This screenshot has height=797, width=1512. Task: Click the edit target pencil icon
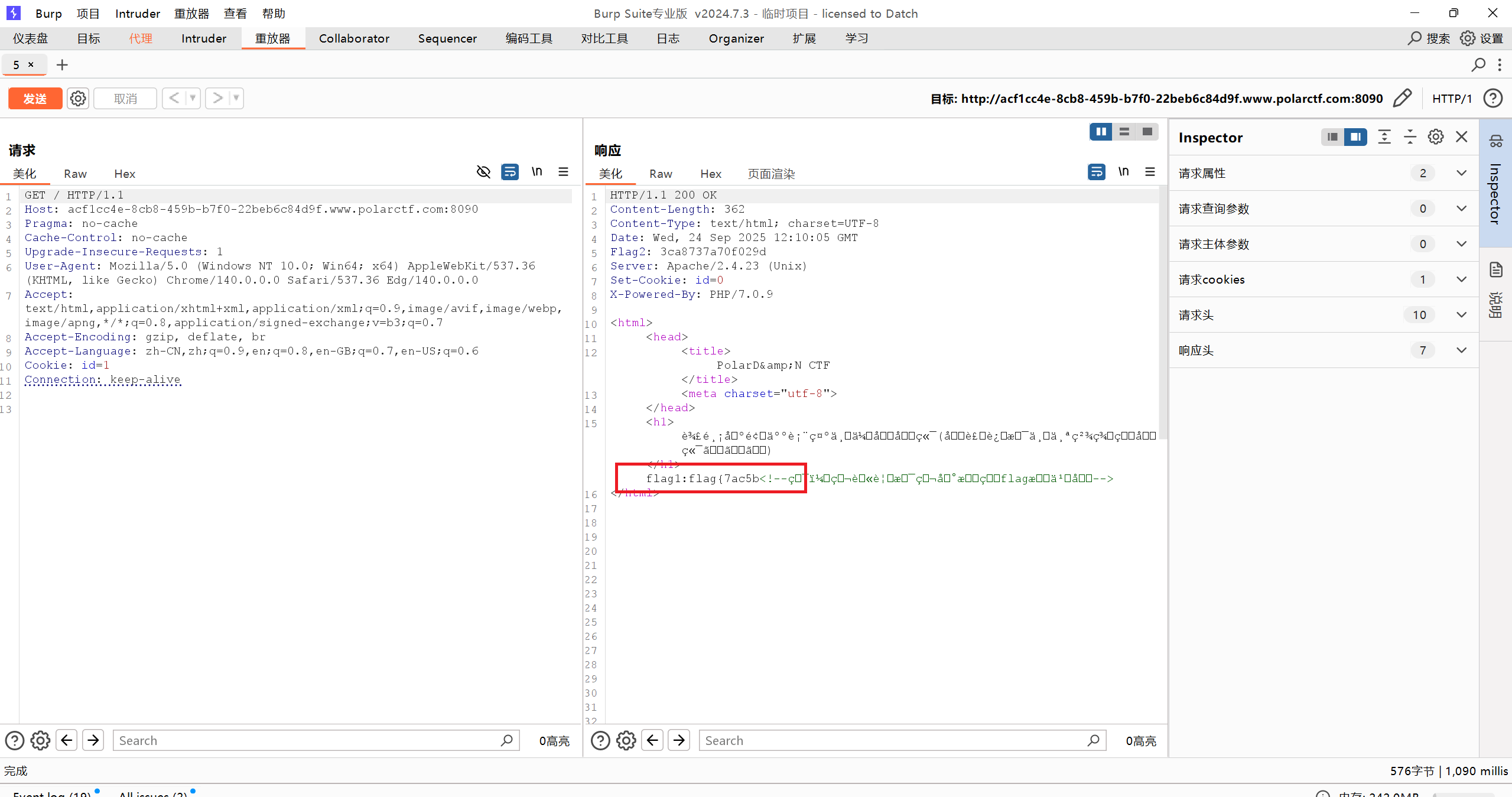[x=1402, y=98]
